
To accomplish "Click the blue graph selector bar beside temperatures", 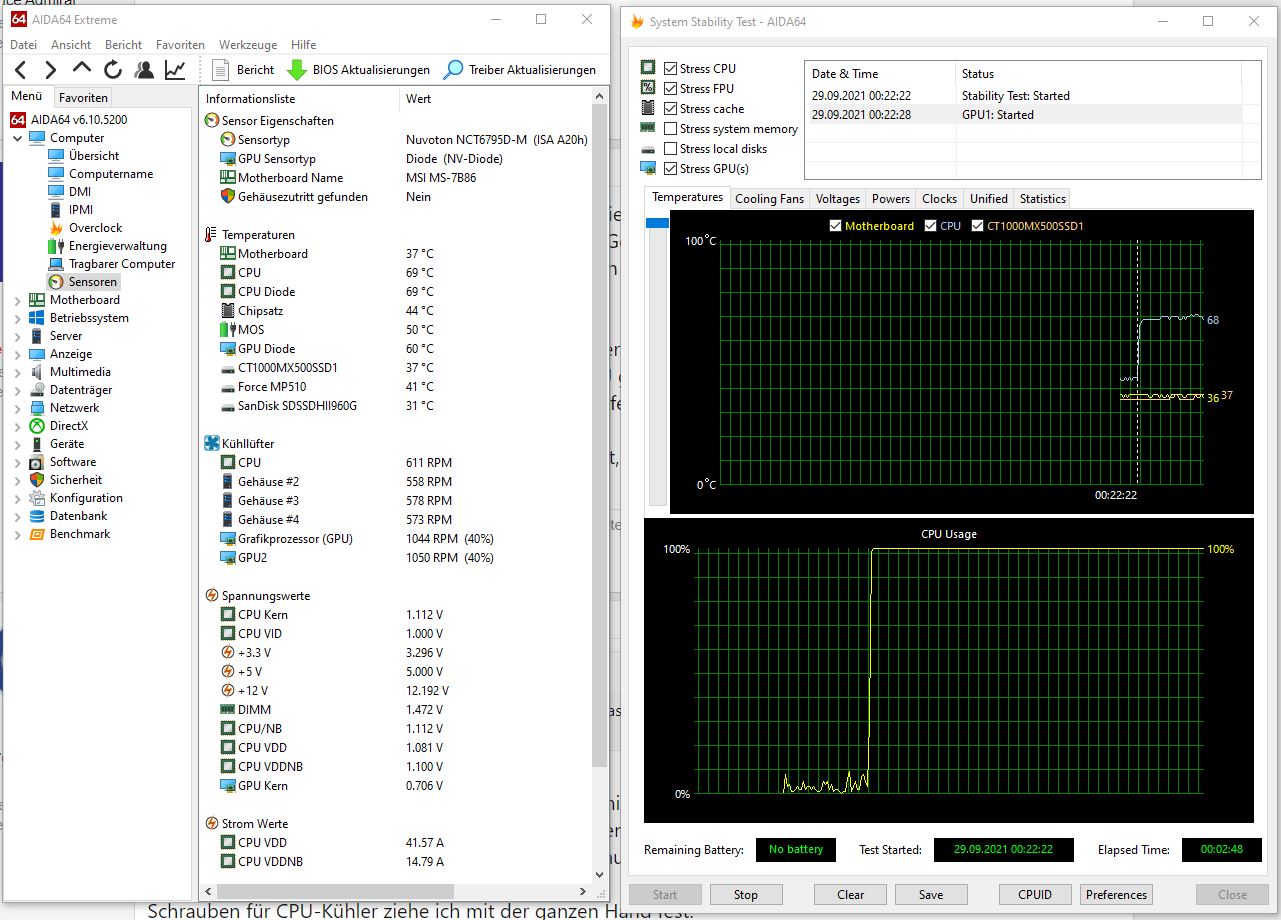I will [x=657, y=223].
